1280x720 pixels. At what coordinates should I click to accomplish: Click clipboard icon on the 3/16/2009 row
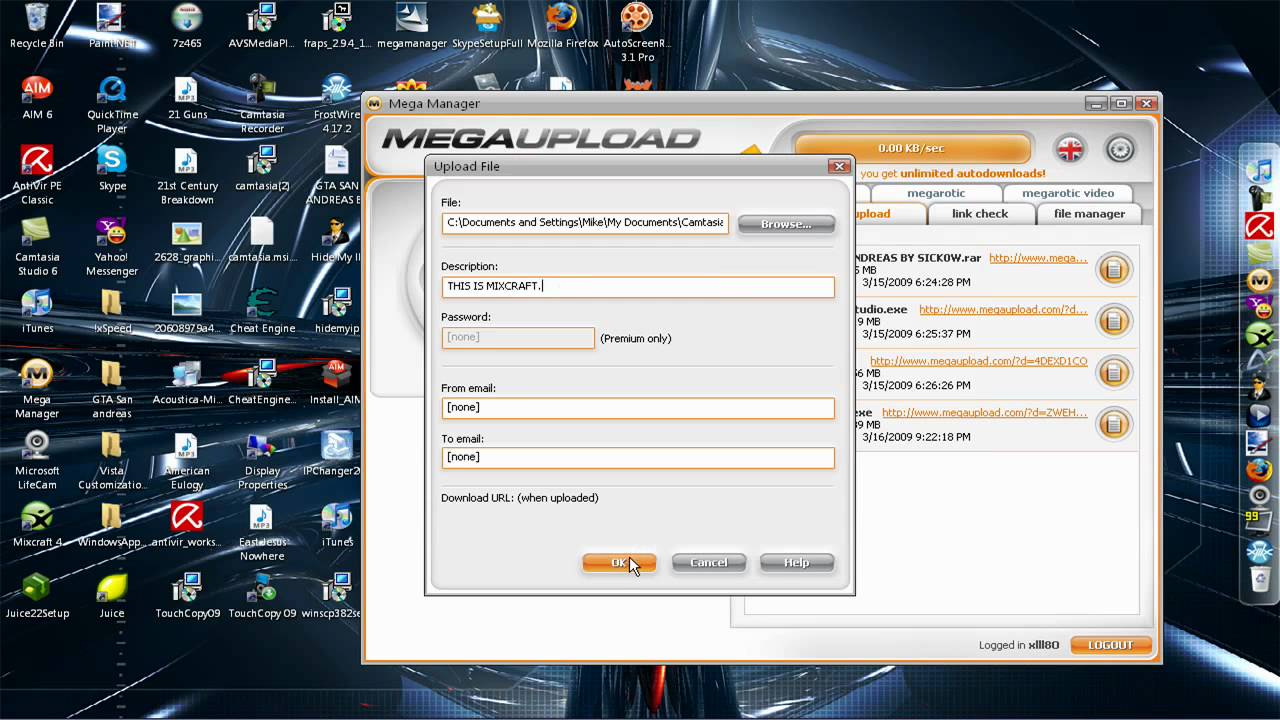1113,424
